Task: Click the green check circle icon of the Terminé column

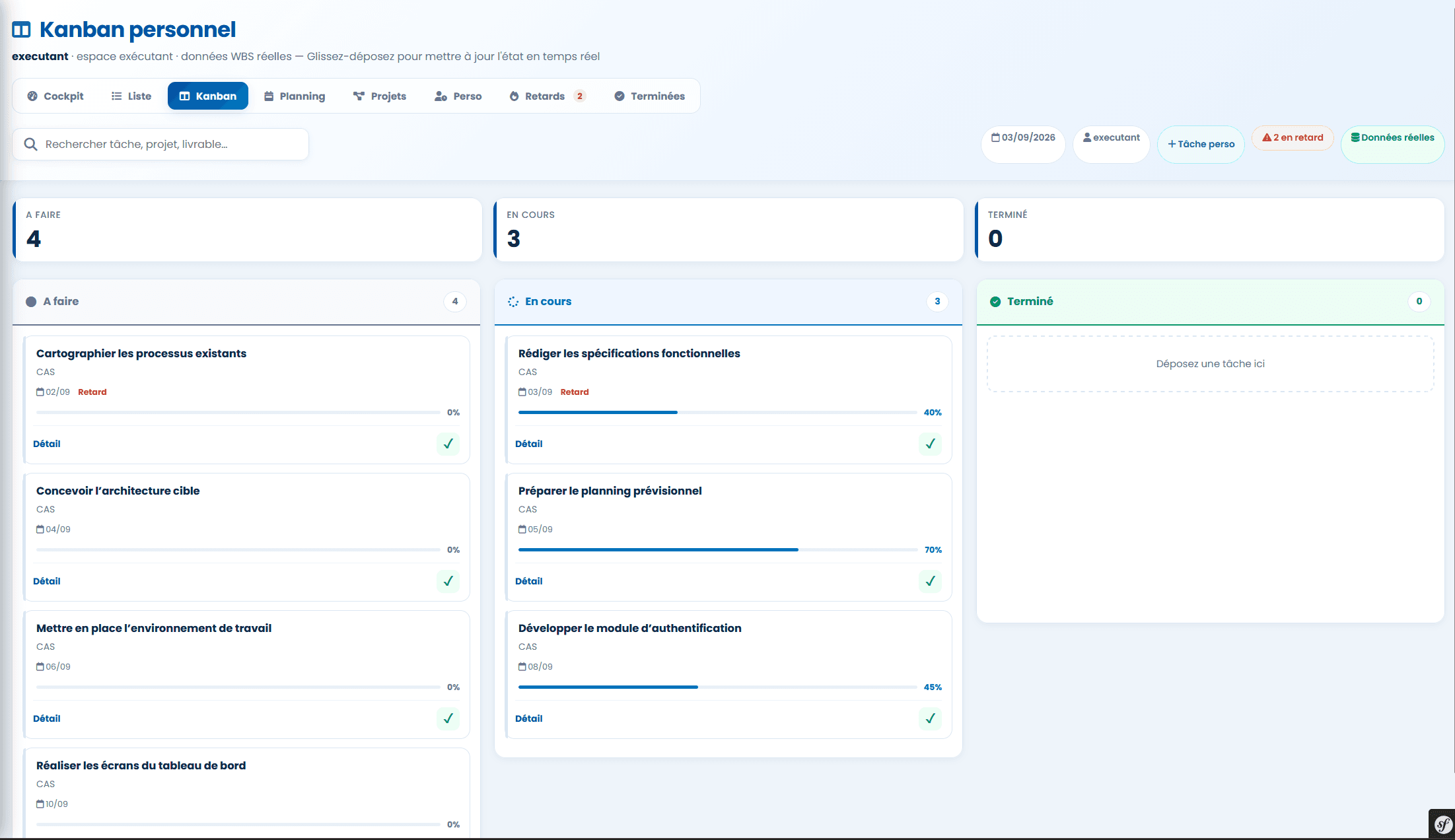Action: [x=995, y=302]
